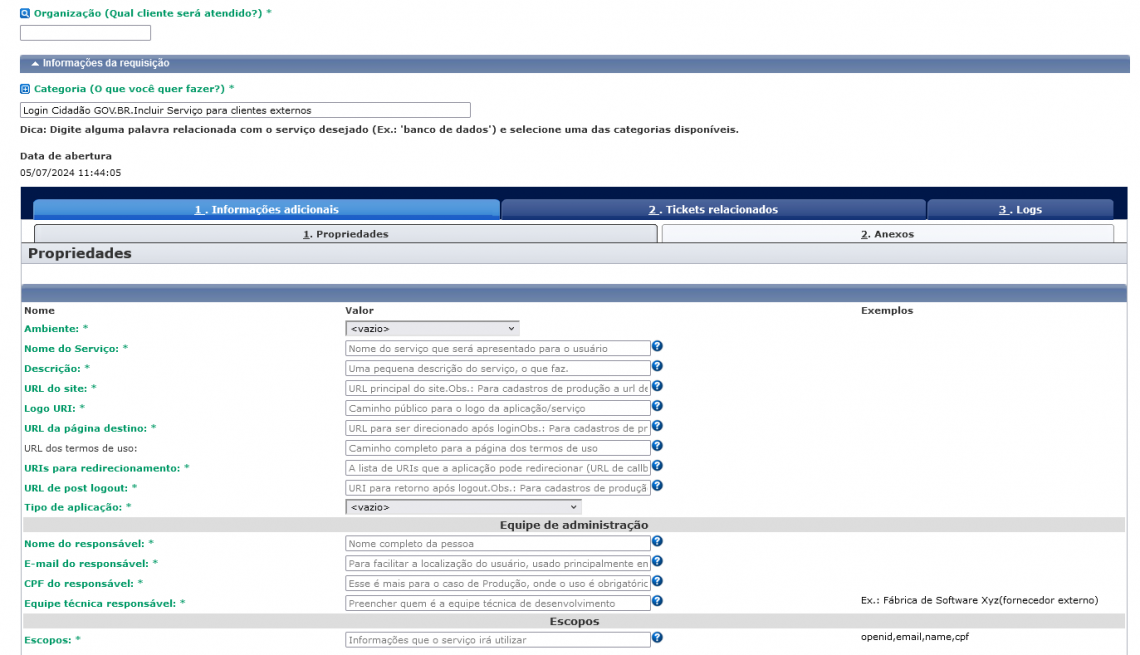Click search icon beside Organização label
This screenshot has height=655, width=1140.
[25, 13]
